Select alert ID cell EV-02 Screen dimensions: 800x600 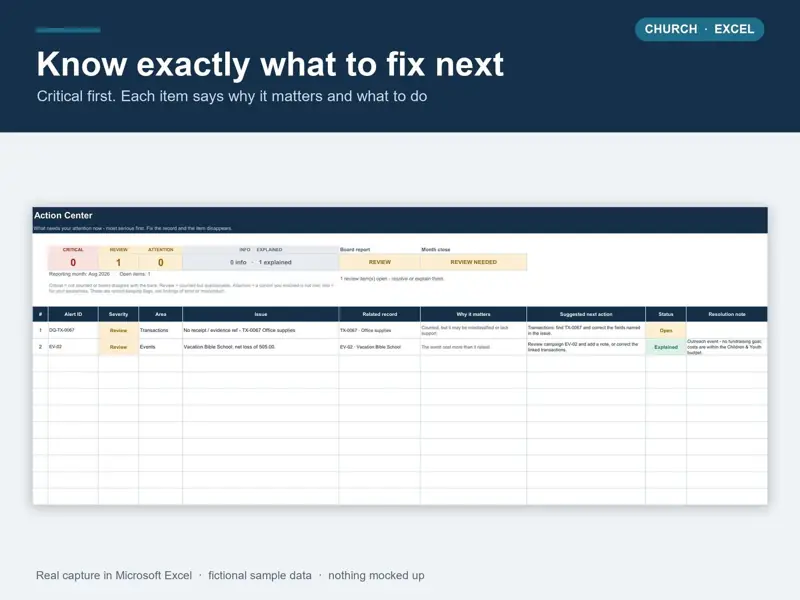click(73, 347)
